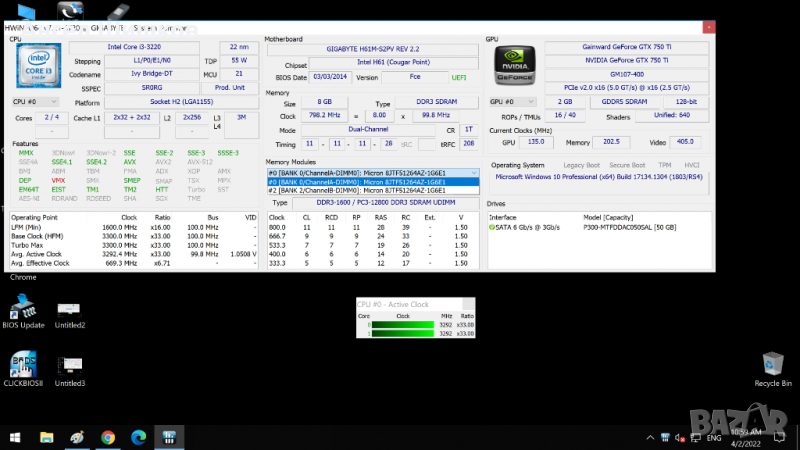Collapse the Memory Modules dropdown arrow
800x450 pixels.
(474, 173)
